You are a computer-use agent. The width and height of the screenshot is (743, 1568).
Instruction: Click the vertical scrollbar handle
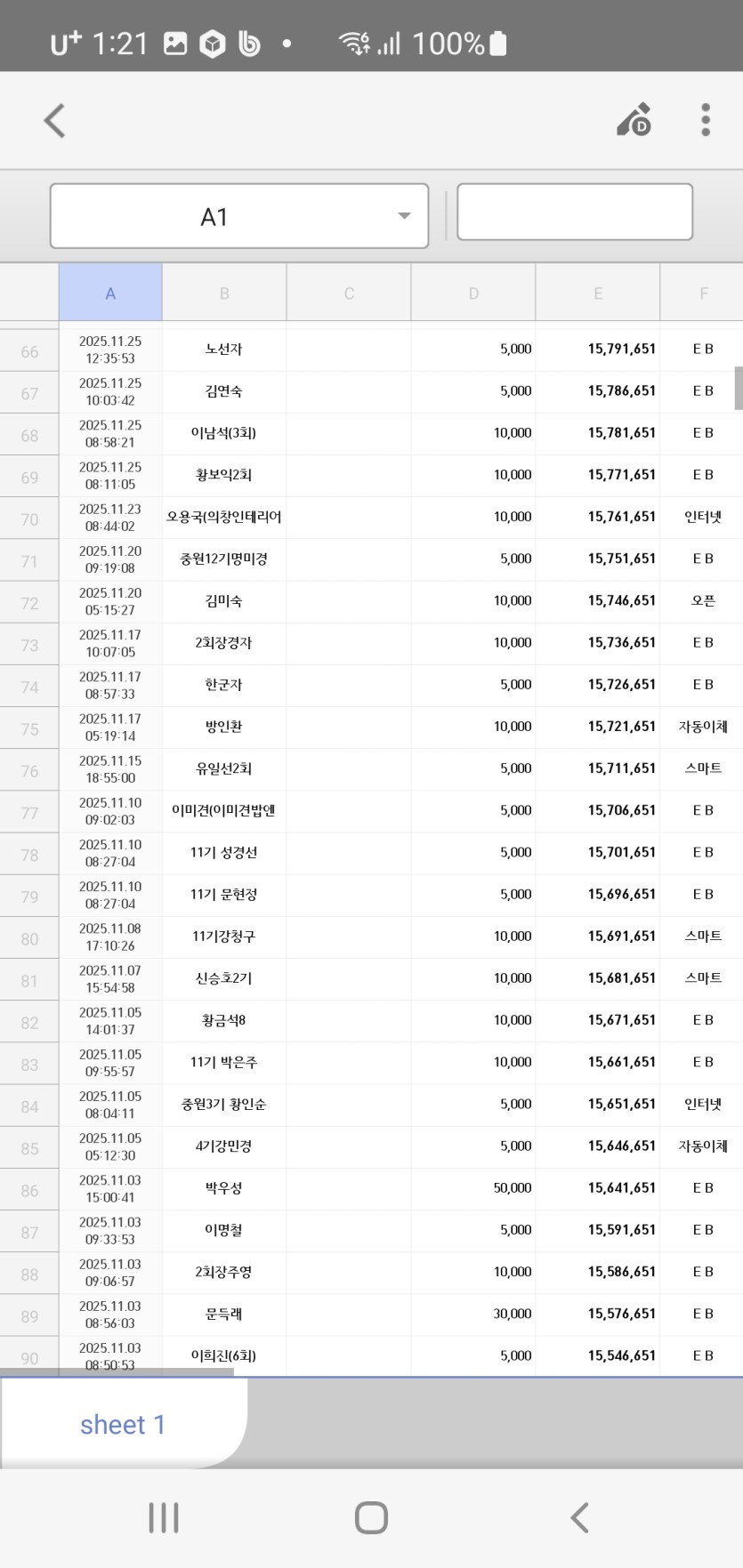(738, 388)
